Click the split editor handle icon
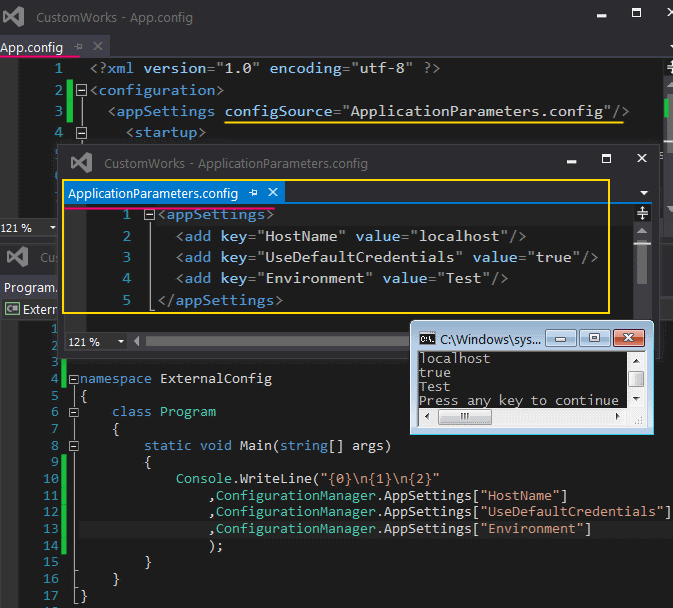Image resolution: width=673 pixels, height=608 pixels. (x=643, y=213)
